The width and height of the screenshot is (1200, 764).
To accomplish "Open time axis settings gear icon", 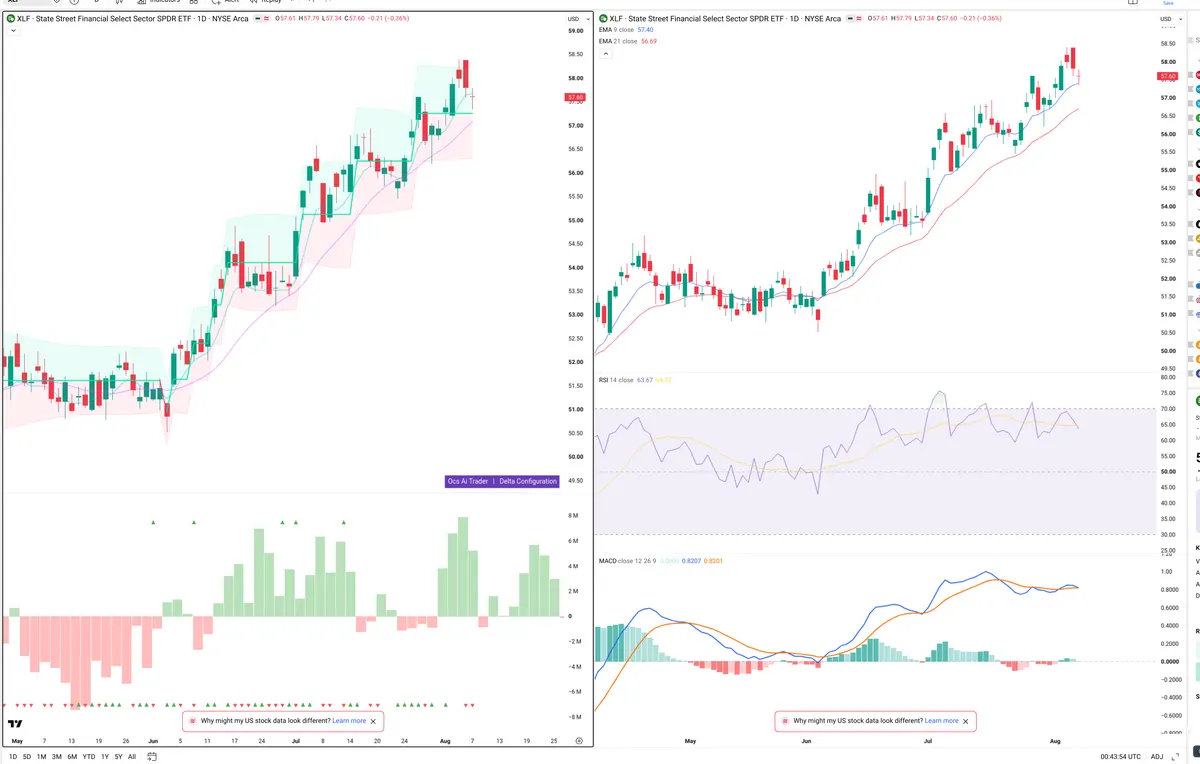I will (x=579, y=741).
